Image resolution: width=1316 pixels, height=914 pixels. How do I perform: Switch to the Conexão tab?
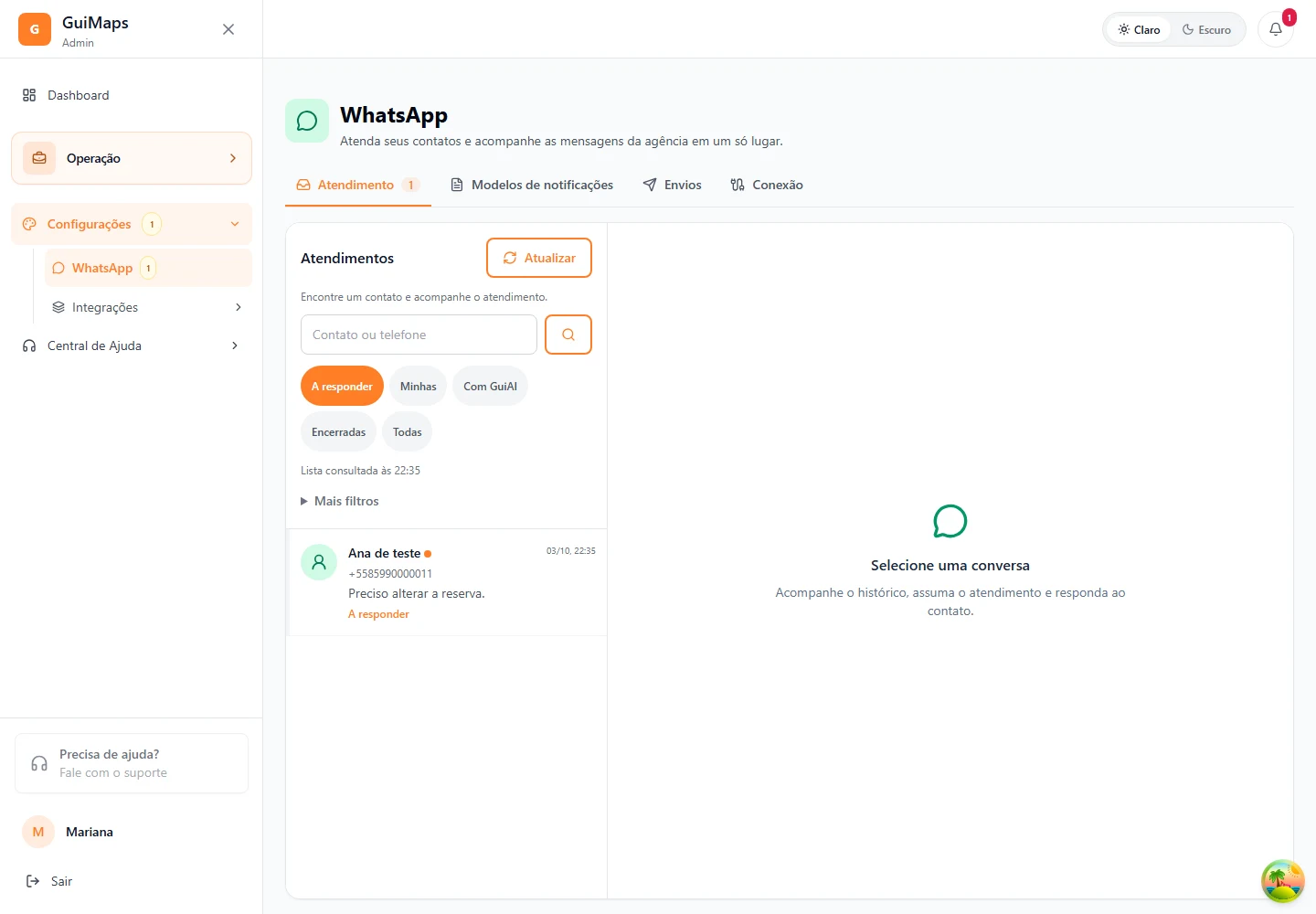point(767,185)
